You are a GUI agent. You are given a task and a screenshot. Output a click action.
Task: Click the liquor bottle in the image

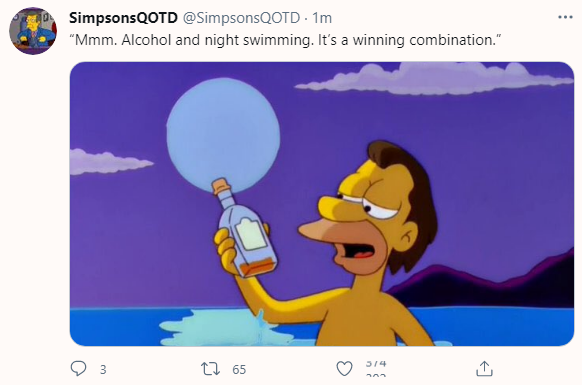click(245, 229)
